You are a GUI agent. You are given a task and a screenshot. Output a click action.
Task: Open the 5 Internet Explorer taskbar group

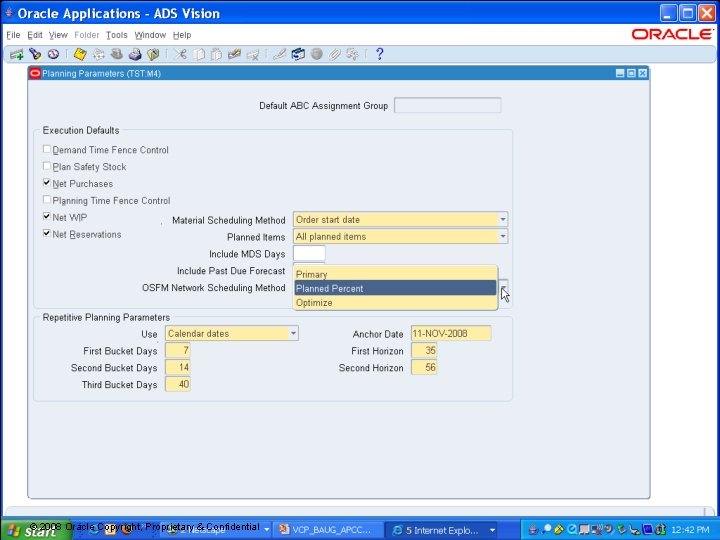click(x=443, y=530)
